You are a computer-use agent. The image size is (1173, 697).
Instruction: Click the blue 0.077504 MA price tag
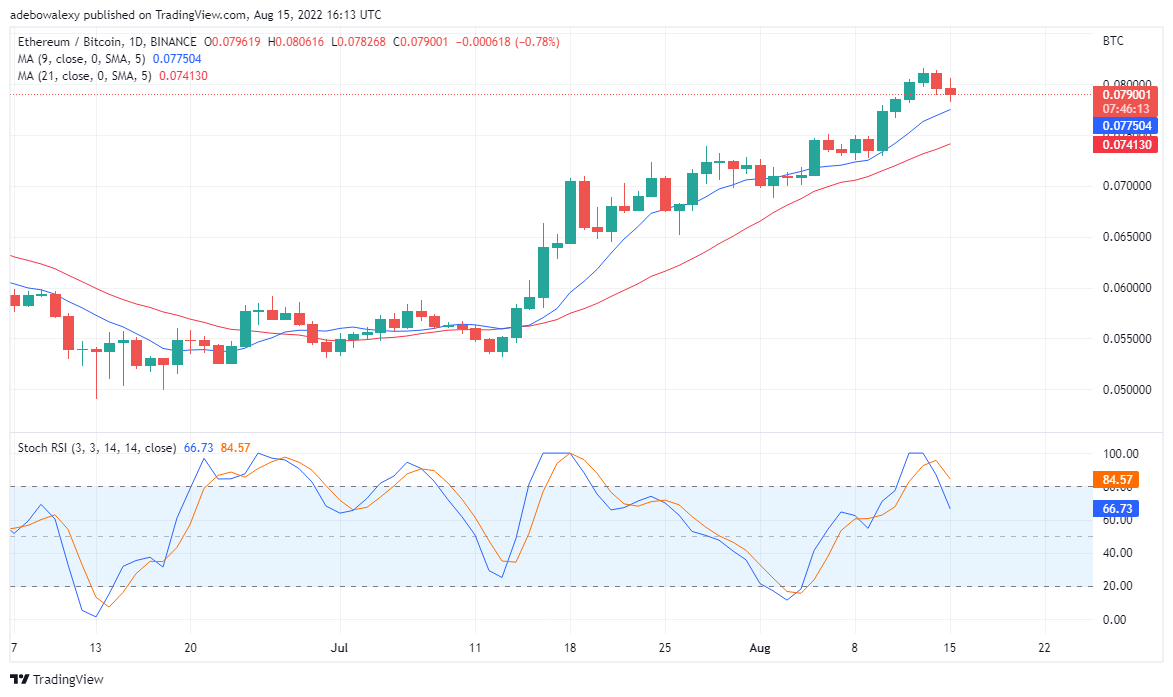coord(1126,126)
